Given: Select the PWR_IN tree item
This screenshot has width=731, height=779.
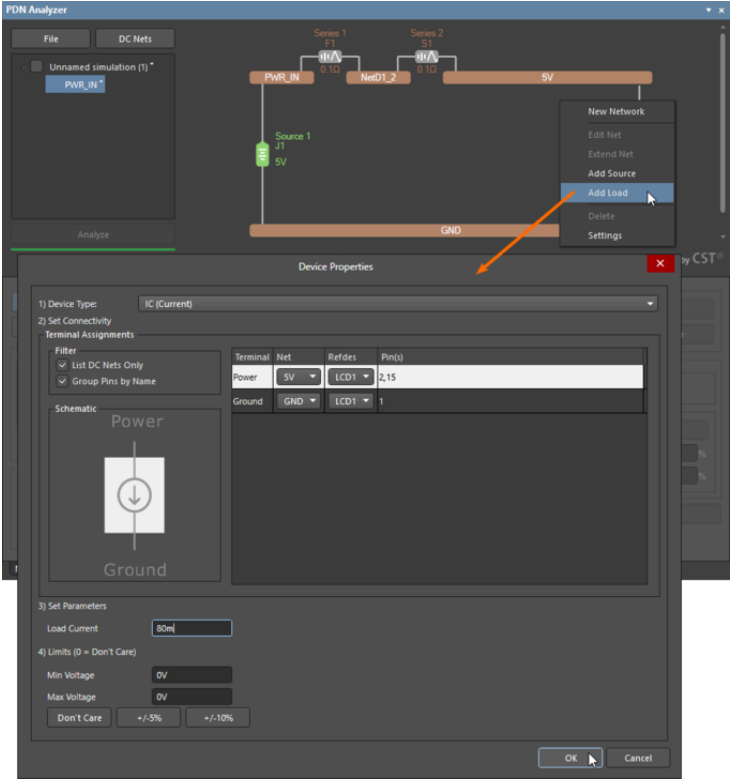Looking at the screenshot, I should tap(76, 84).
